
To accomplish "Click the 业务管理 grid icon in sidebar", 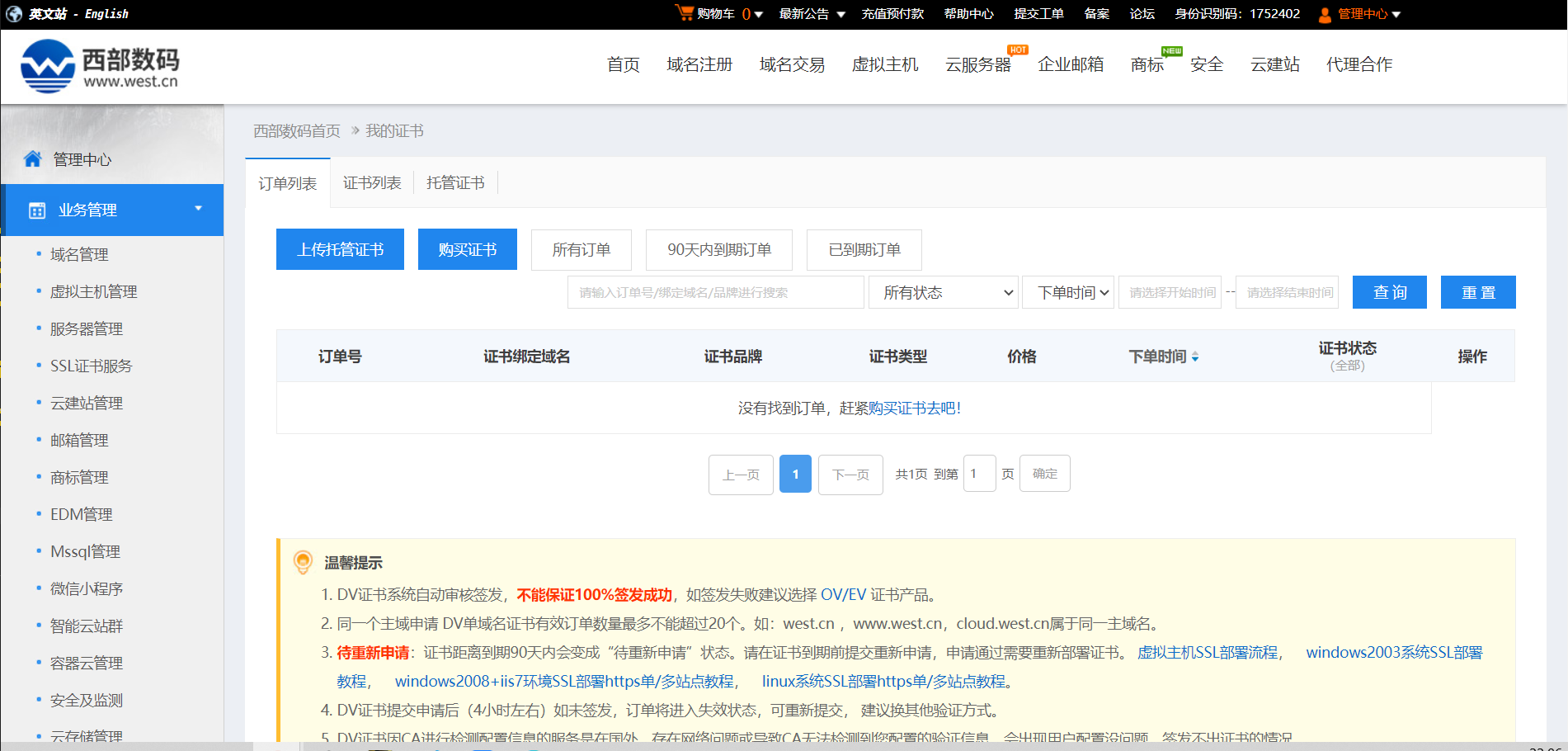I will [x=36, y=210].
